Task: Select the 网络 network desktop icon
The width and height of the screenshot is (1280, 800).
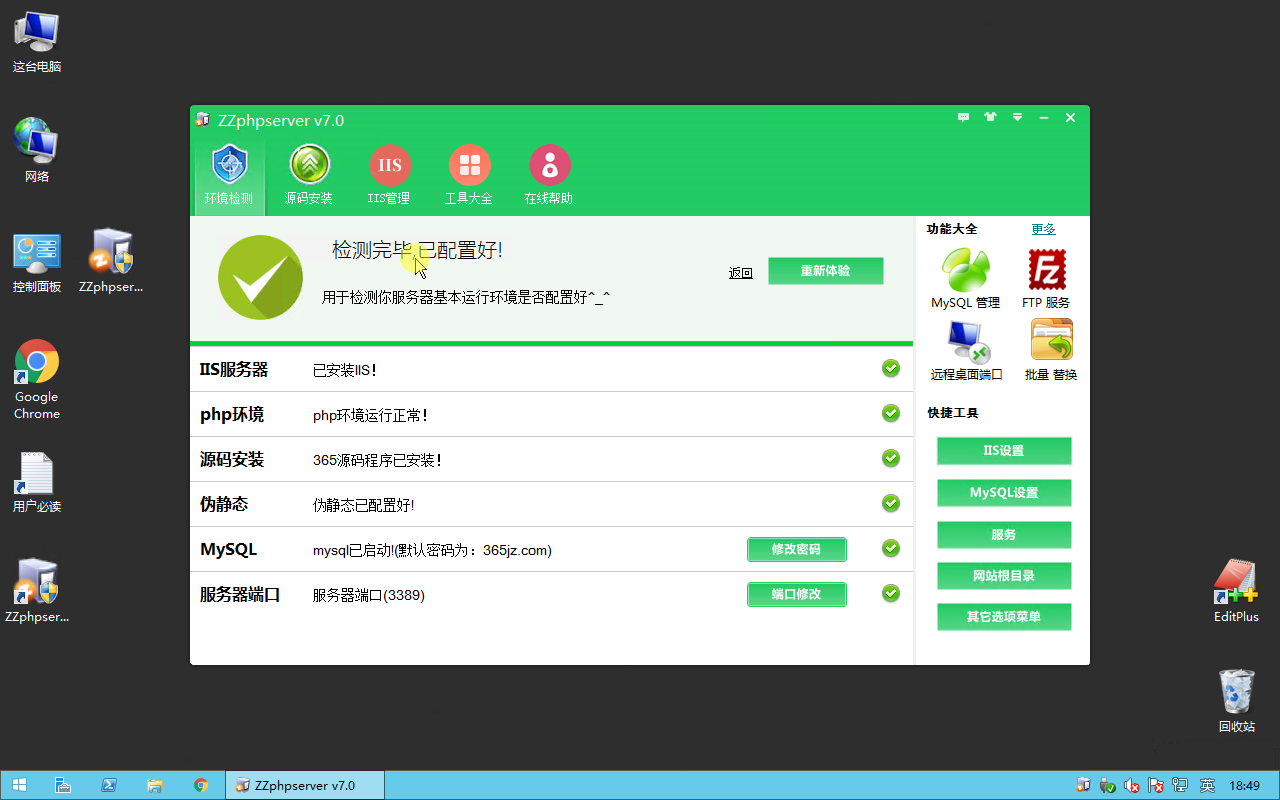Action: tap(37, 151)
